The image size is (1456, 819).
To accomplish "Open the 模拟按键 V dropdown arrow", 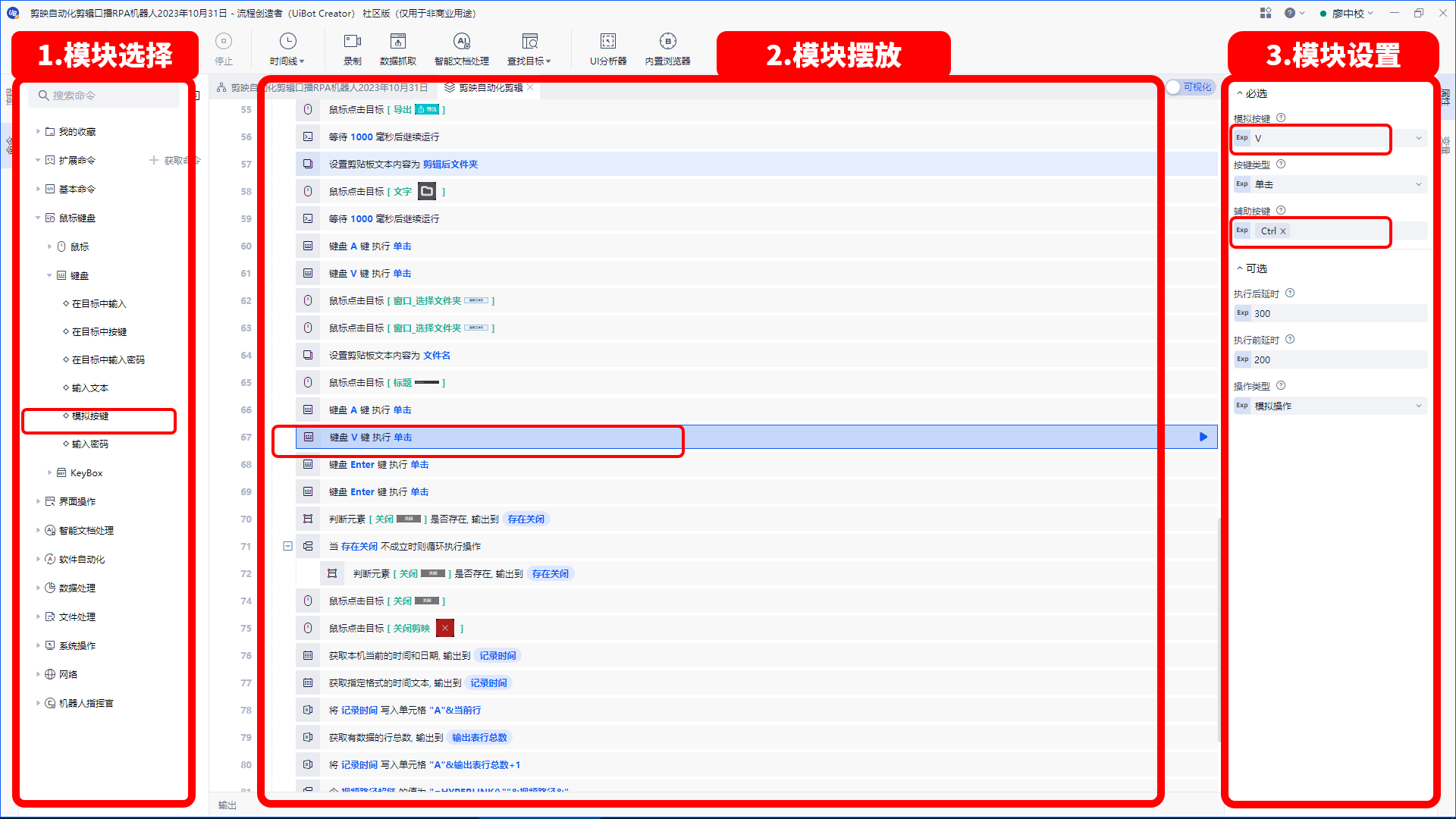I will coord(1419,138).
